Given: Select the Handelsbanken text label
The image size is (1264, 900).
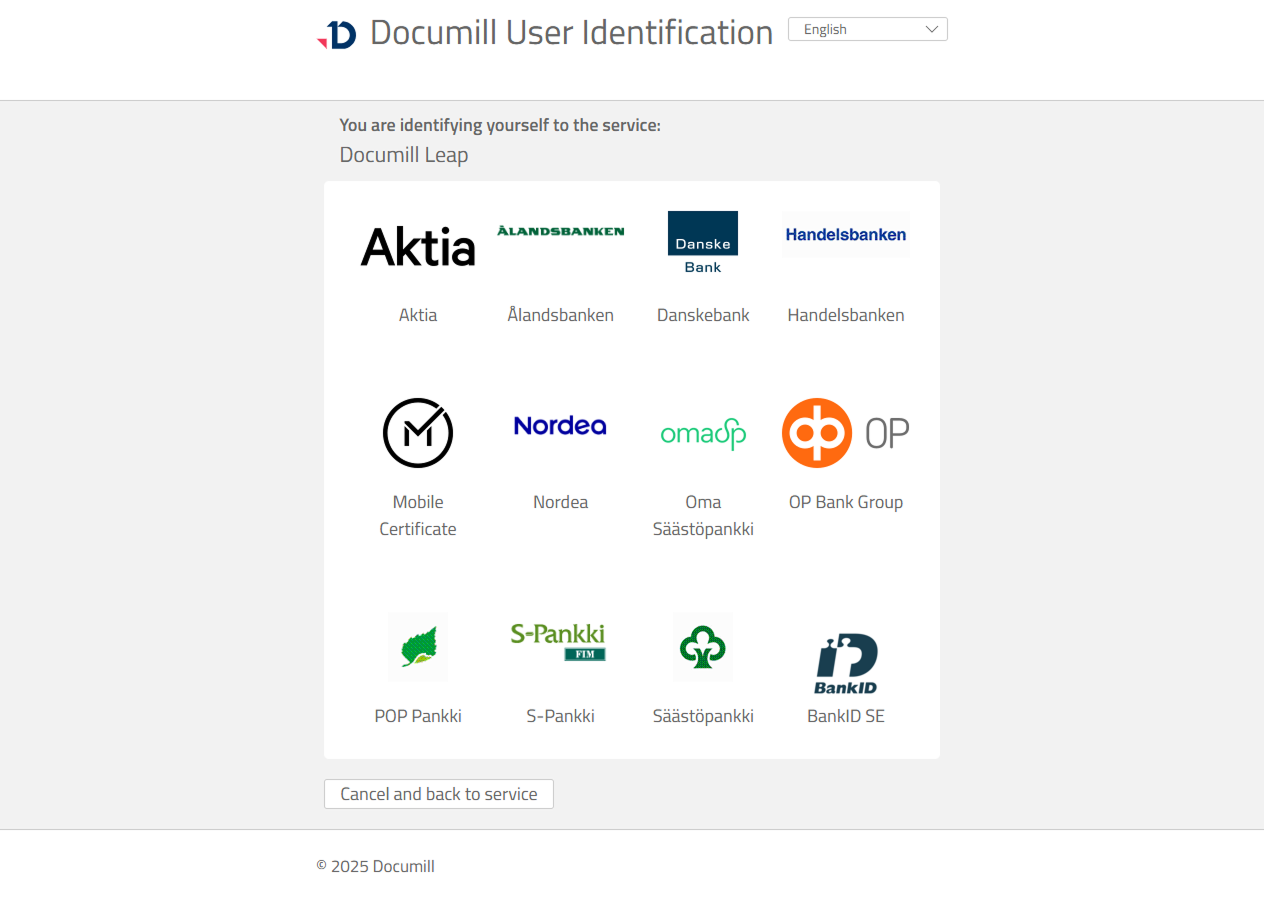Looking at the screenshot, I should coord(846,314).
